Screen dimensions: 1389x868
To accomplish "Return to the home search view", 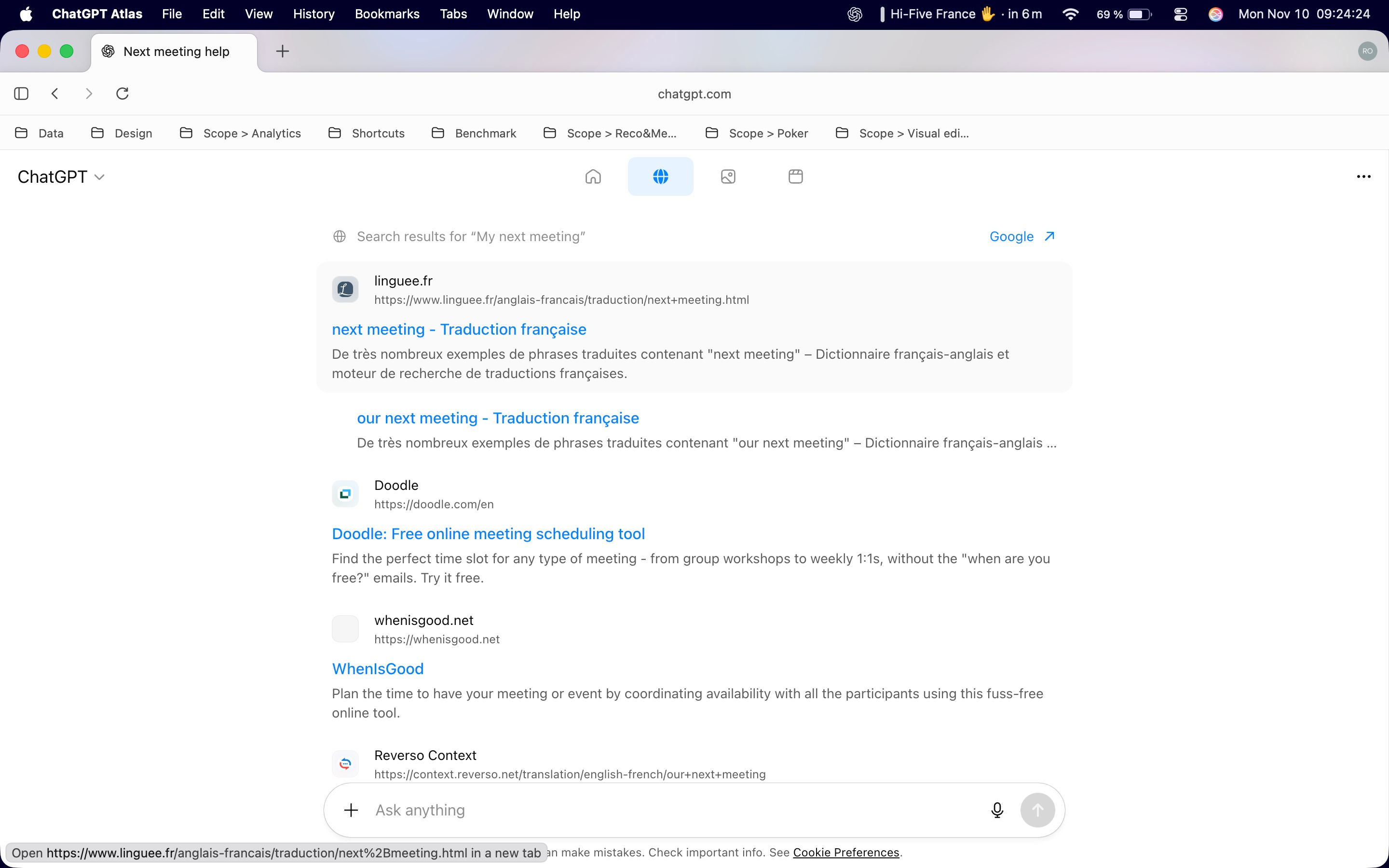I will (x=593, y=176).
